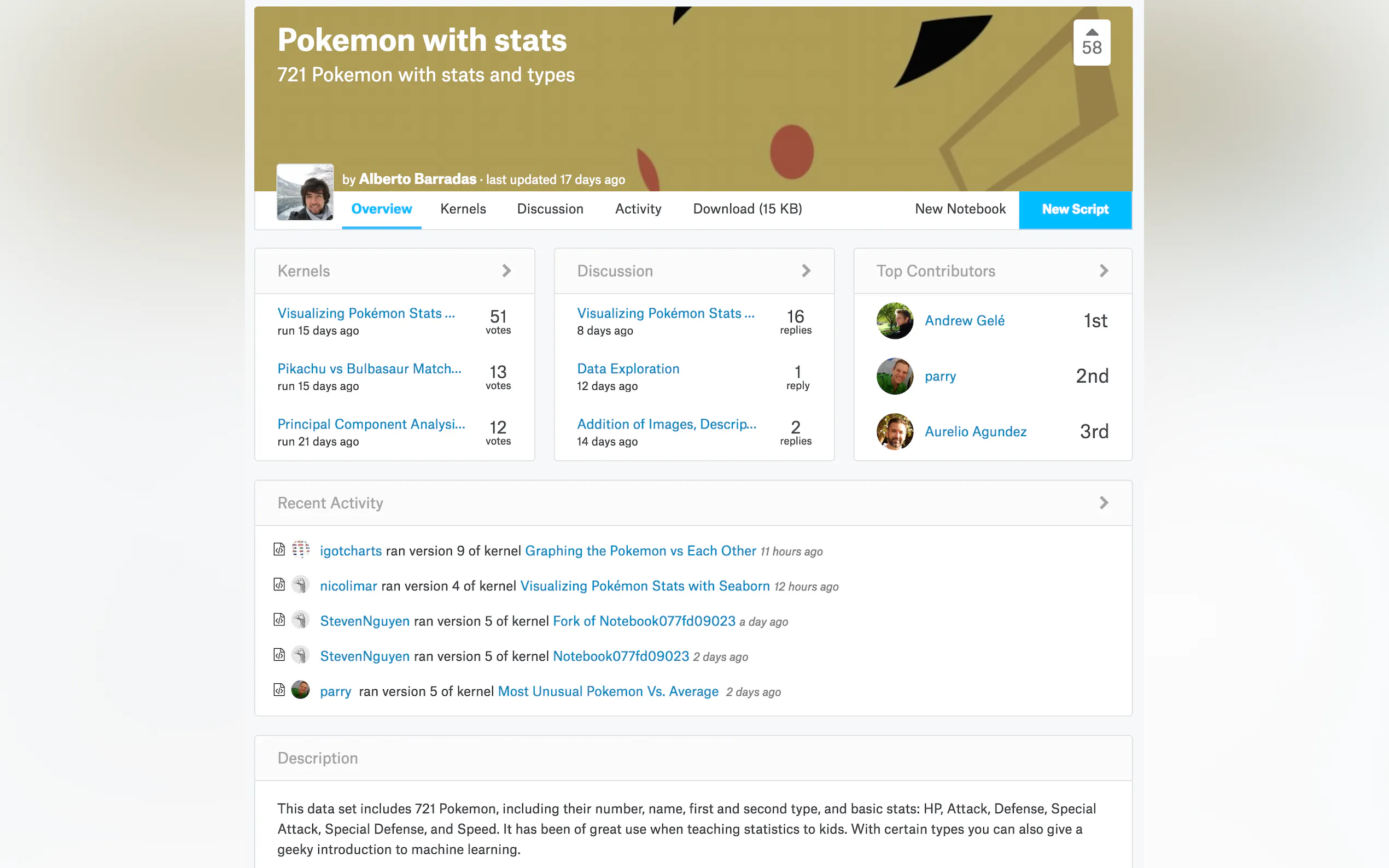The height and width of the screenshot is (868, 1389).
Task: Click the code icon beside parry's activity entry
Action: pyautogui.click(x=279, y=690)
